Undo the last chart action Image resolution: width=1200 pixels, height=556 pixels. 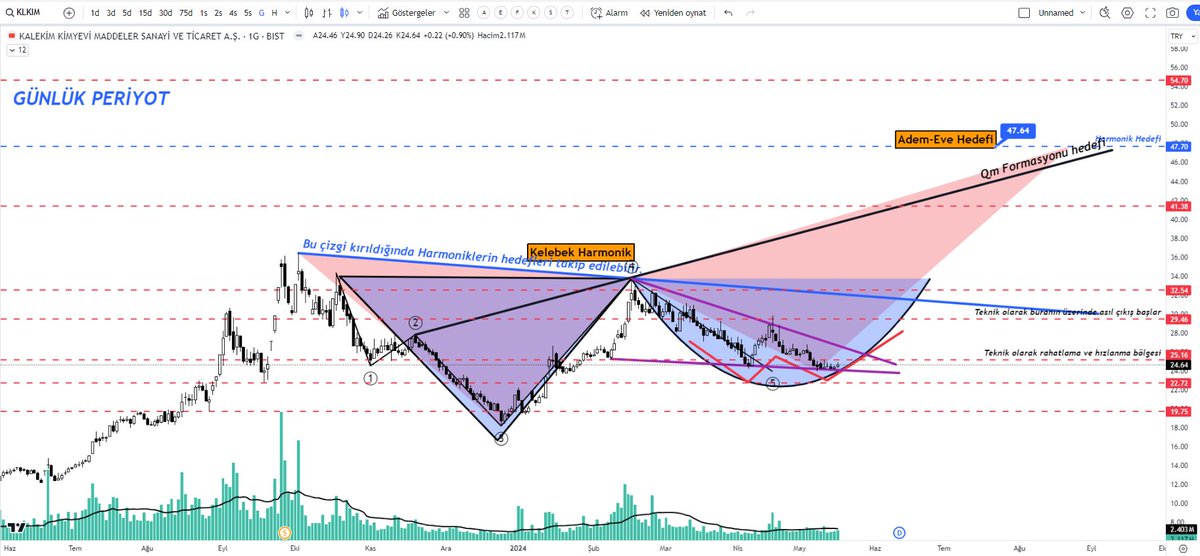click(x=728, y=13)
